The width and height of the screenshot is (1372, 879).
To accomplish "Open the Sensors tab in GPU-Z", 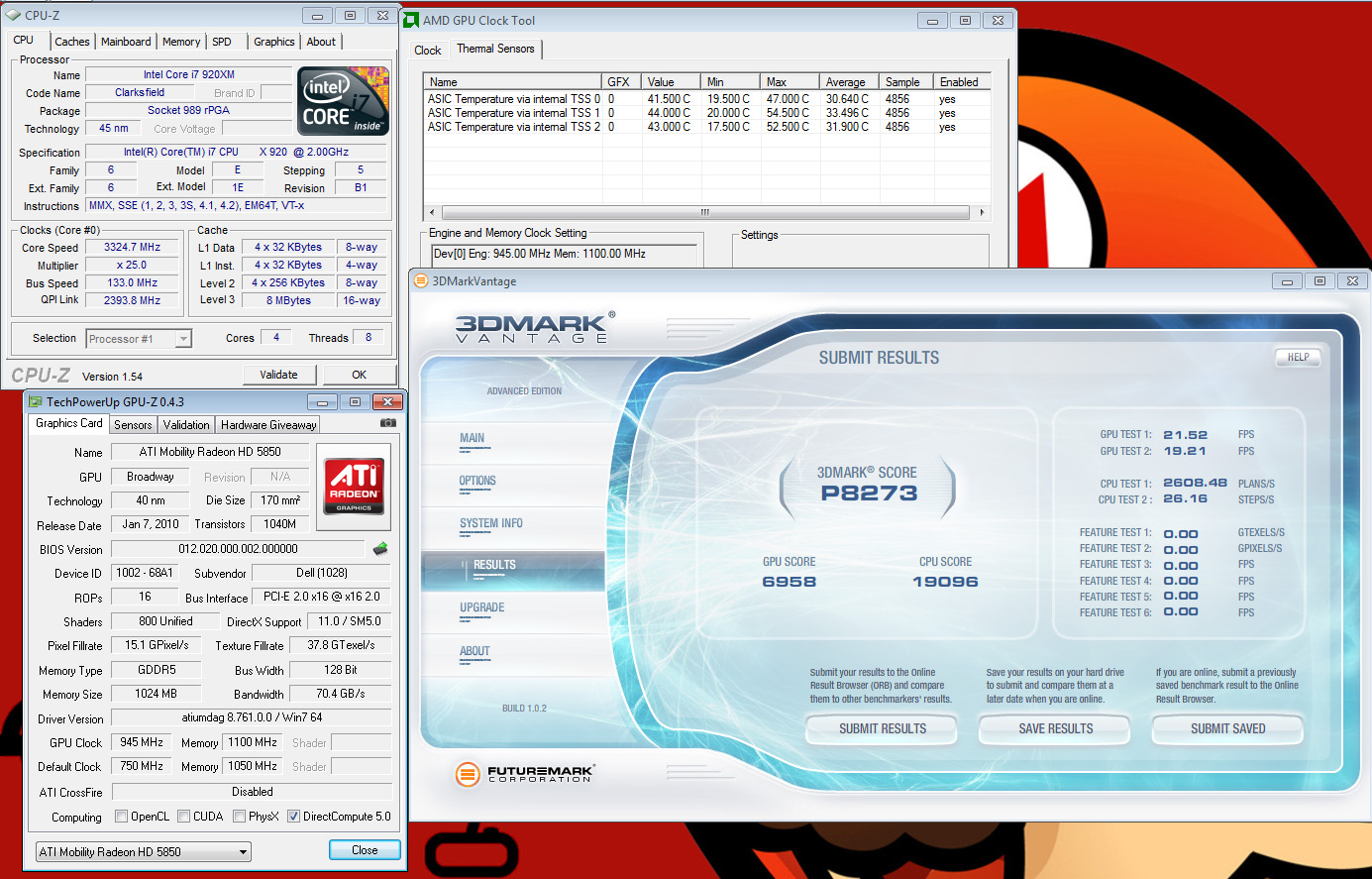I will [133, 425].
